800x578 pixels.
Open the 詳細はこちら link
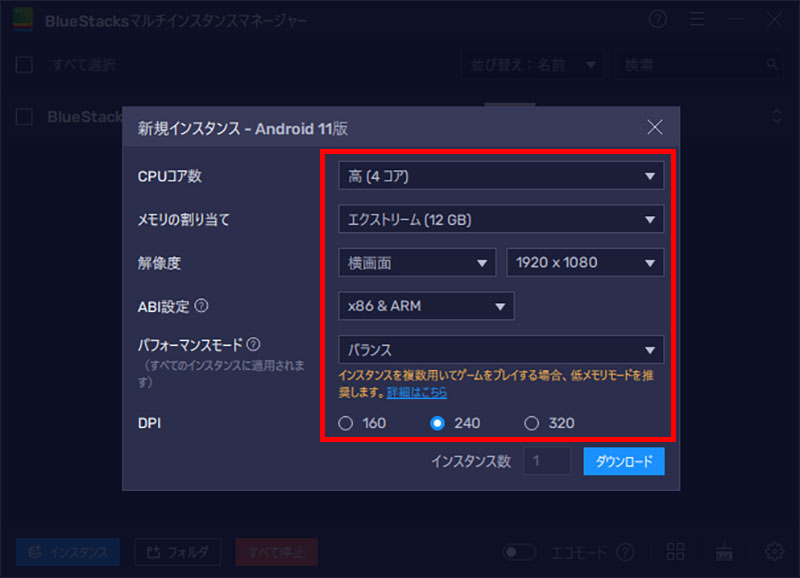(x=418, y=393)
